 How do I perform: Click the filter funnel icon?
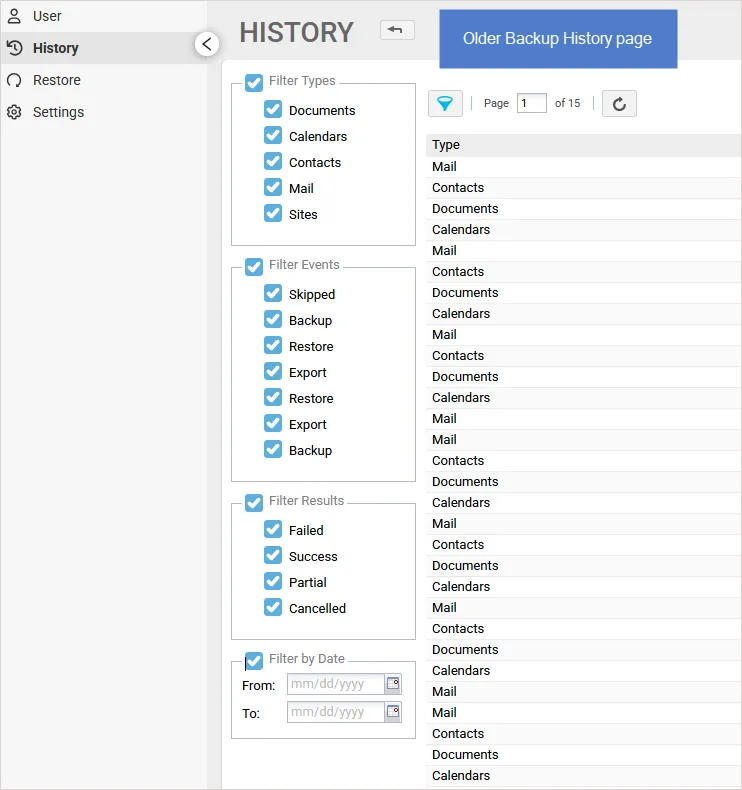(x=445, y=103)
